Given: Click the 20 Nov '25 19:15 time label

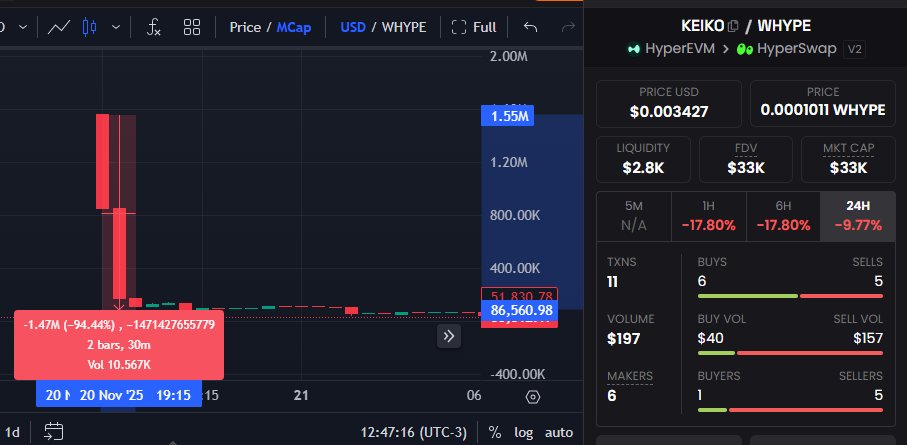Looking at the screenshot, I should pos(135,395).
